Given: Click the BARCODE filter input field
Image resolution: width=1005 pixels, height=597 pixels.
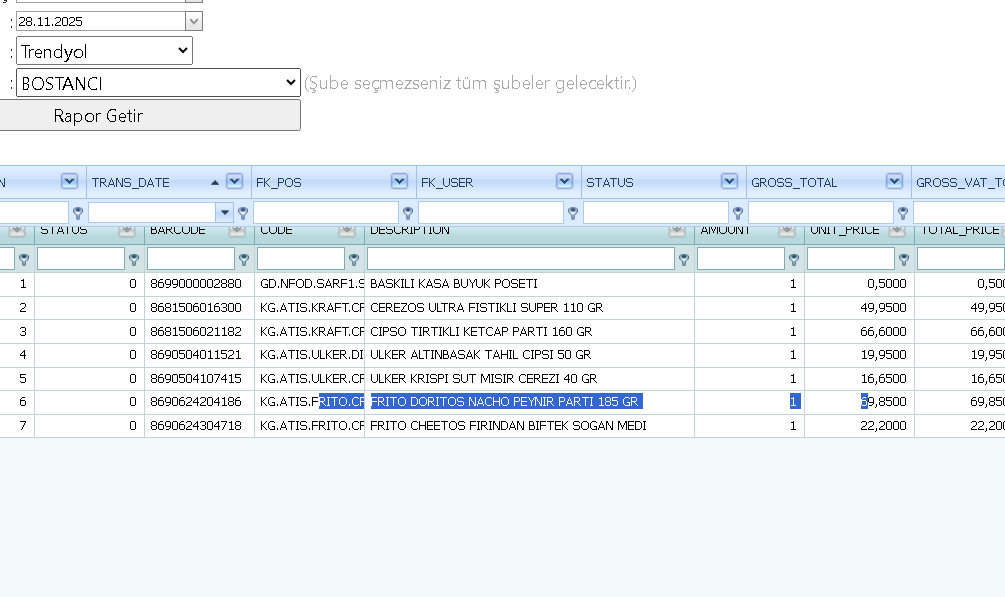Looking at the screenshot, I should pyautogui.click(x=190, y=258).
